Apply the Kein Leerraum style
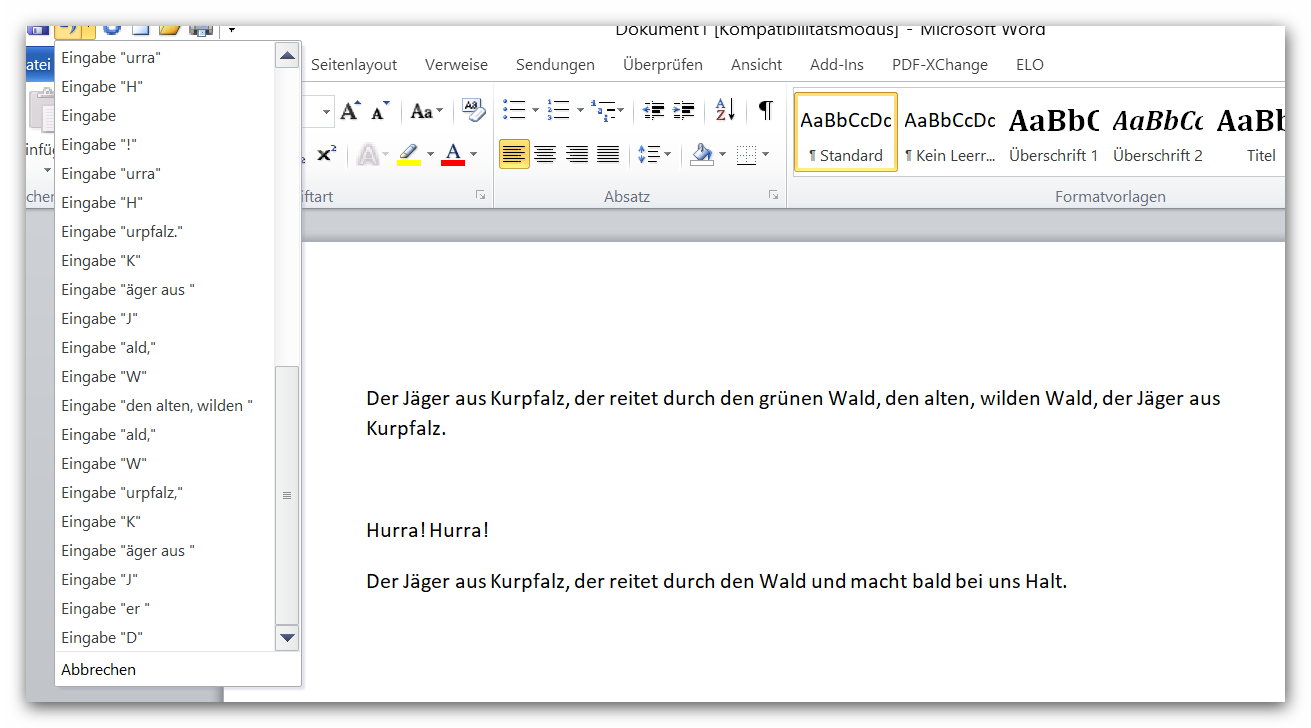 pos(950,133)
